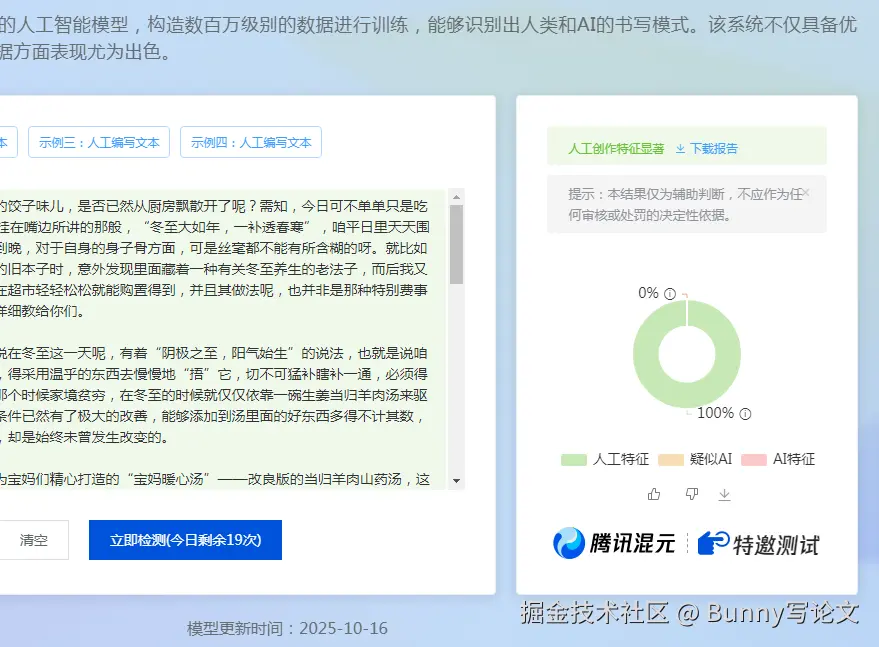Viewport: 879px width, 647px height.
Task: Select 示例四：人工编写文本 example tab
Action: 251,142
